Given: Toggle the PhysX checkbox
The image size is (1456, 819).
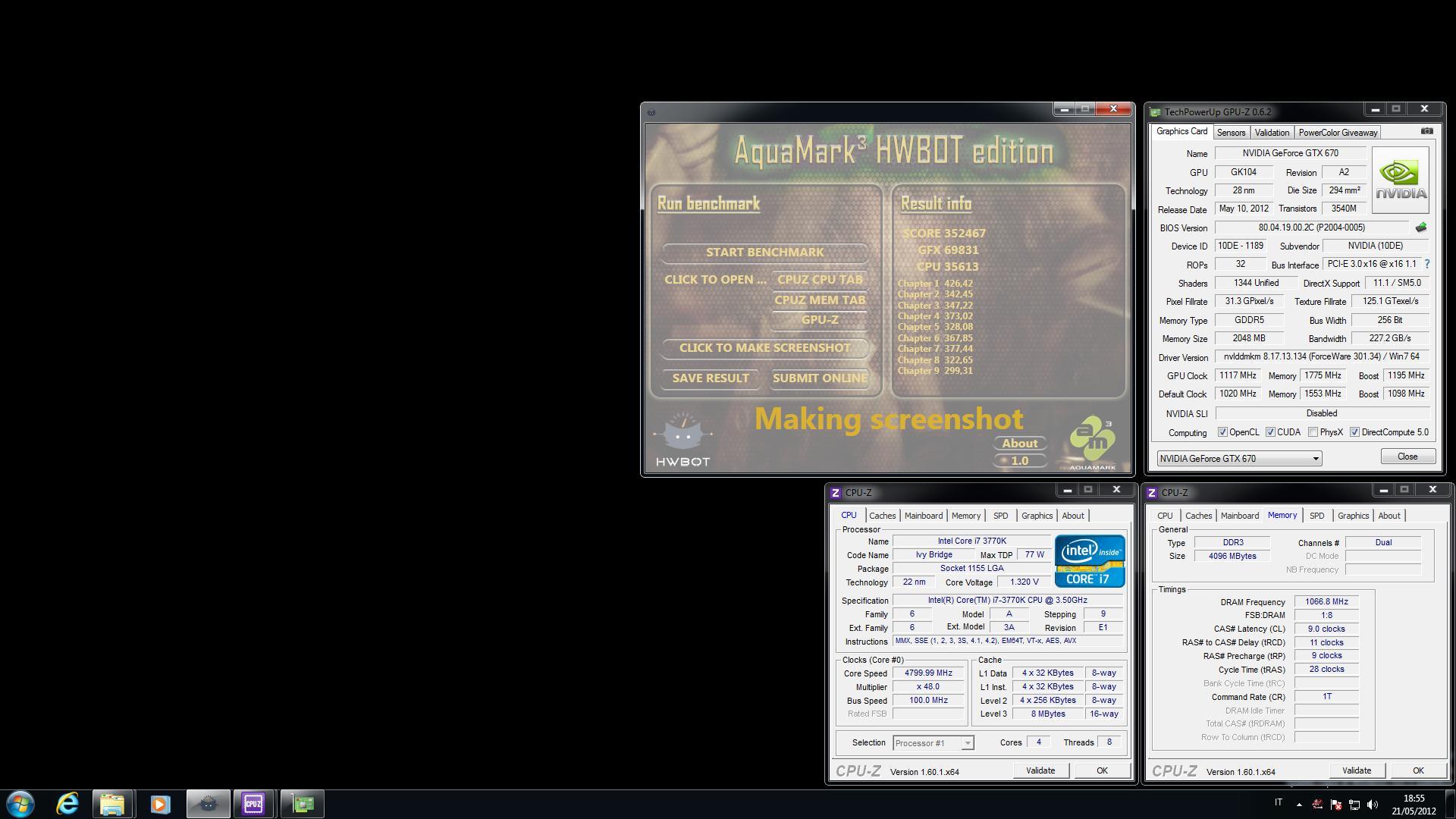Looking at the screenshot, I should pyautogui.click(x=1313, y=432).
